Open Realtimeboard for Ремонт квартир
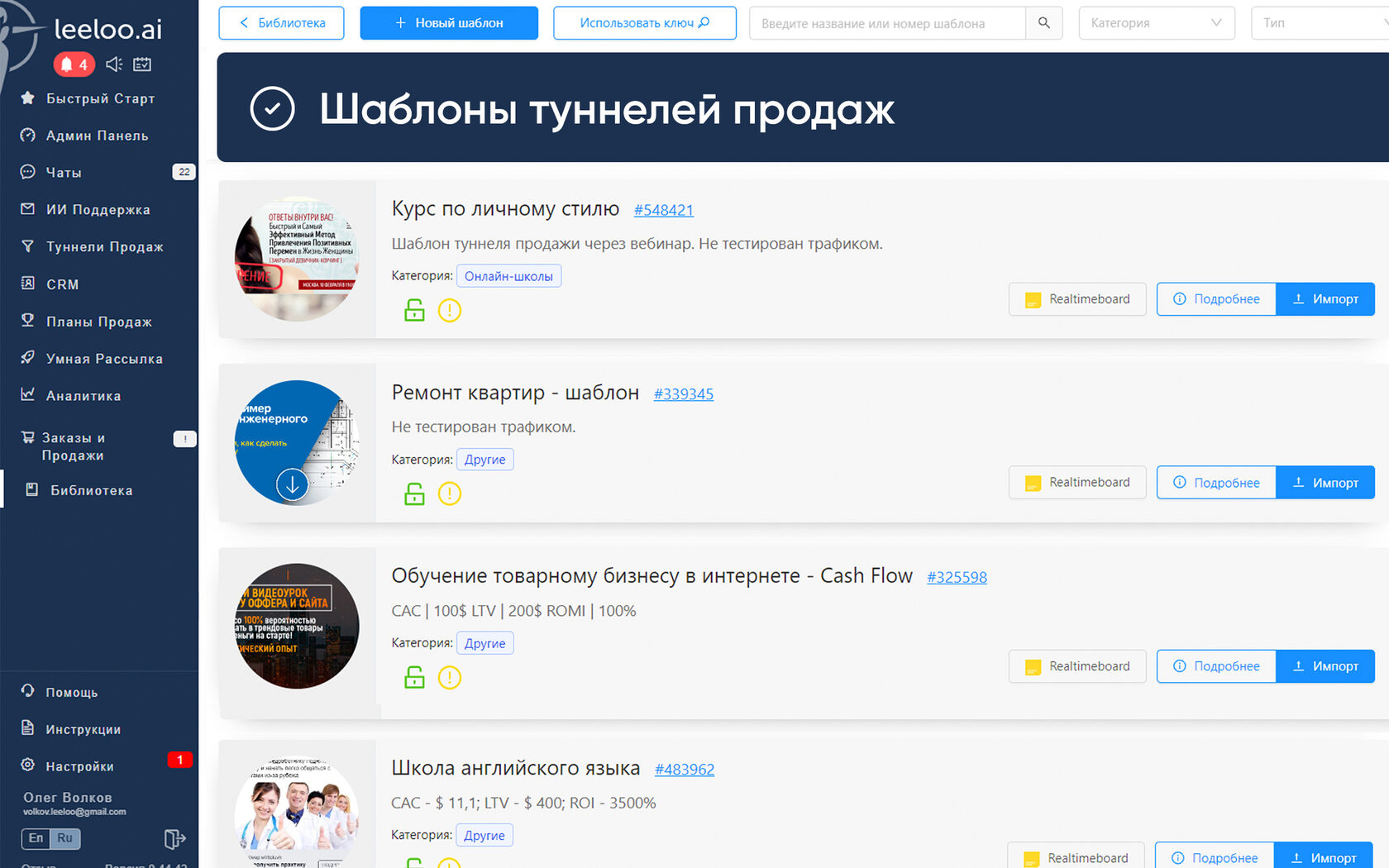This screenshot has width=1389, height=868. point(1077,483)
